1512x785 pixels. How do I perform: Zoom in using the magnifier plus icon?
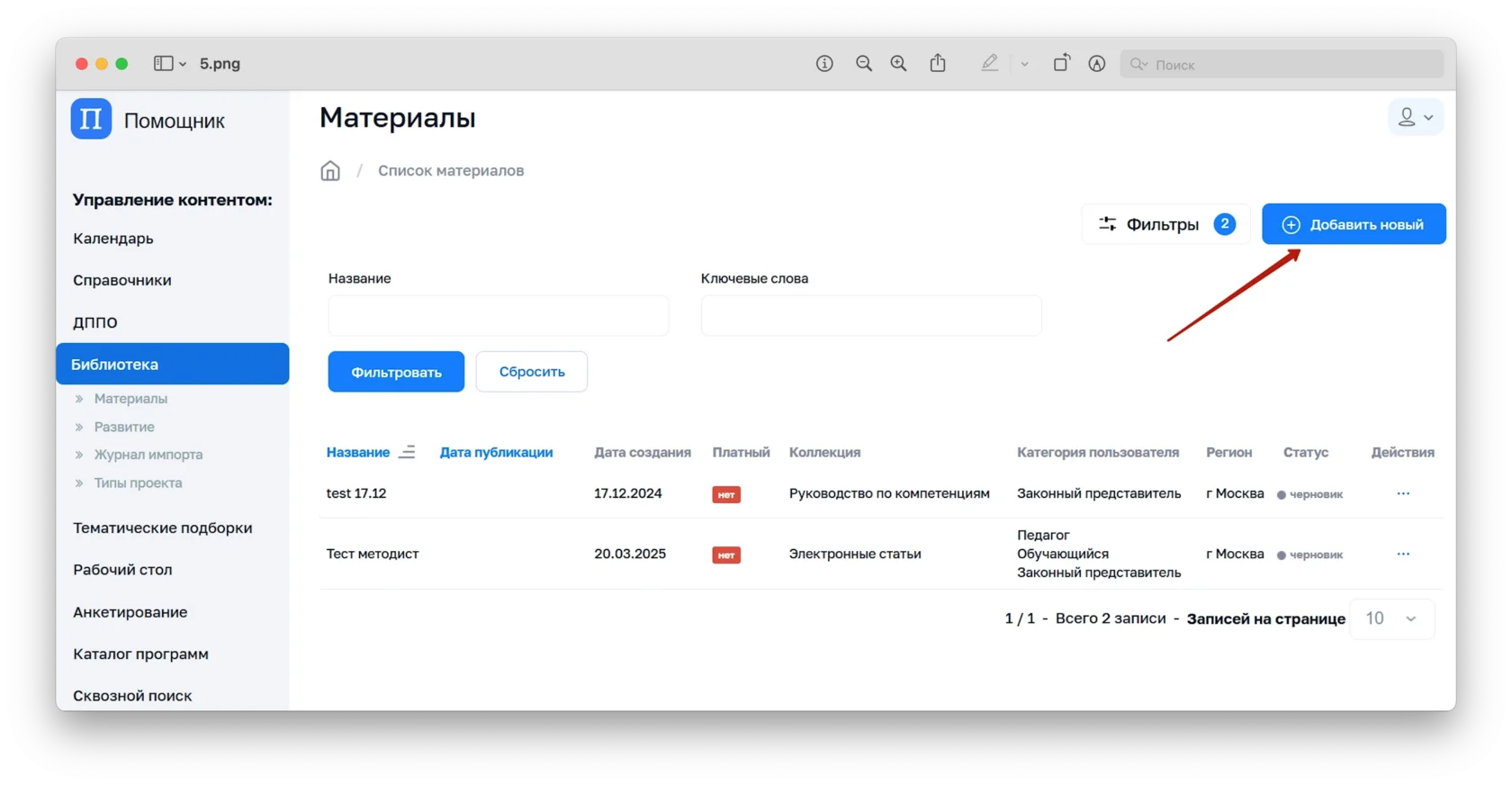click(898, 64)
